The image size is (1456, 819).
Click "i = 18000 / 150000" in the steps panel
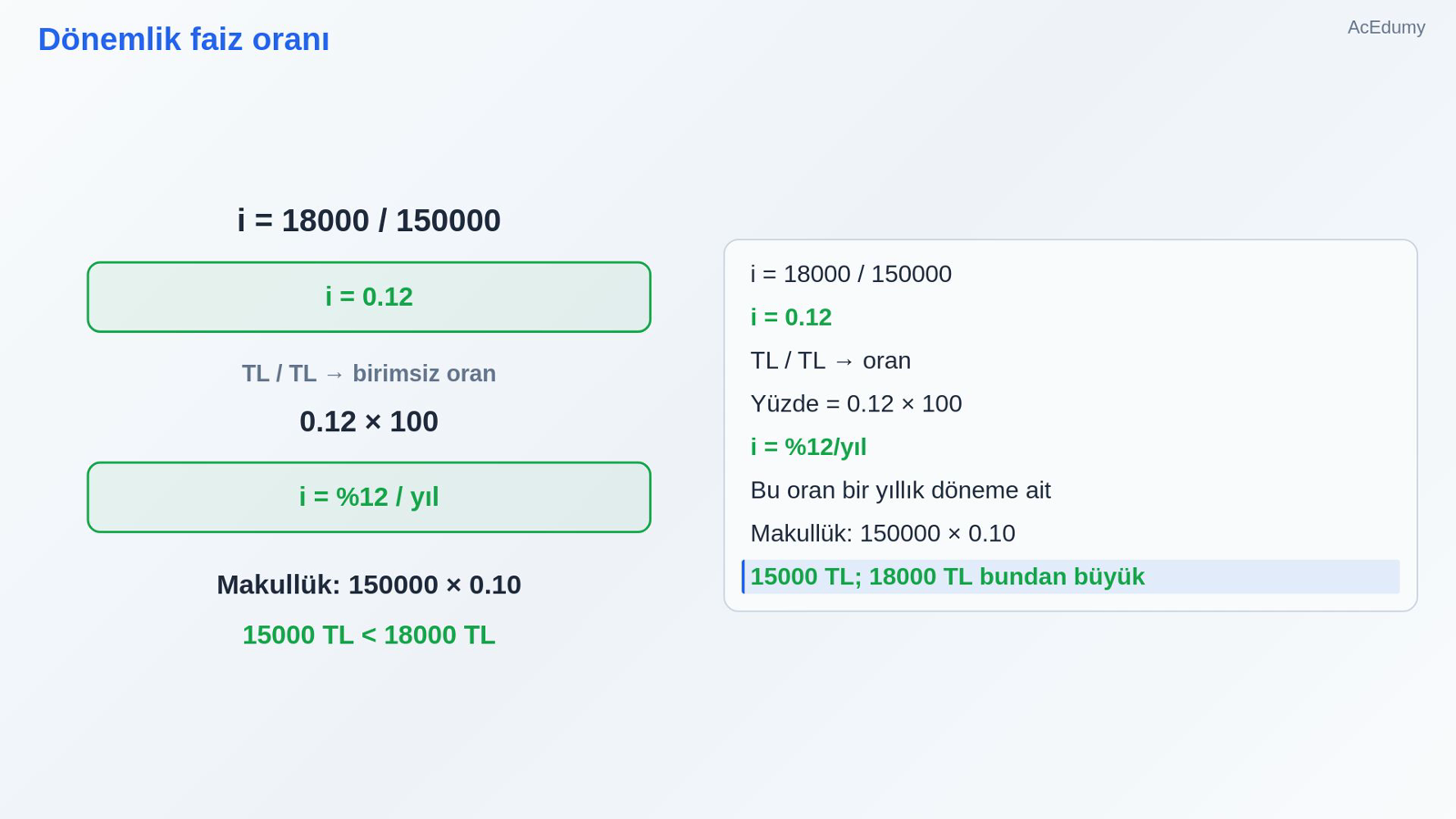pos(851,274)
